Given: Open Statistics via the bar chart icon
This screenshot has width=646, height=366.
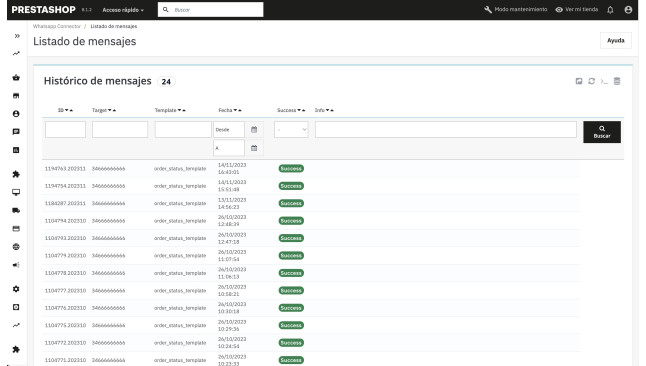Looking at the screenshot, I should coord(16,150).
